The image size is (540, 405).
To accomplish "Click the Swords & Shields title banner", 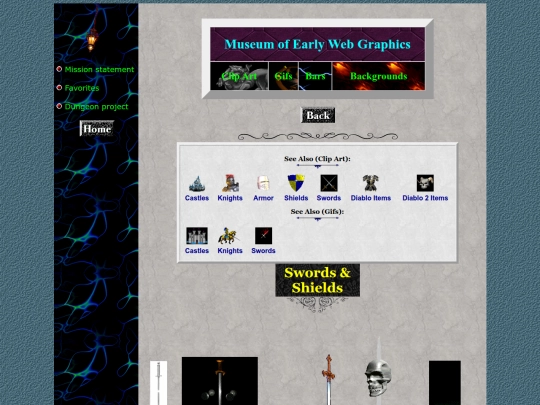I will point(318,280).
